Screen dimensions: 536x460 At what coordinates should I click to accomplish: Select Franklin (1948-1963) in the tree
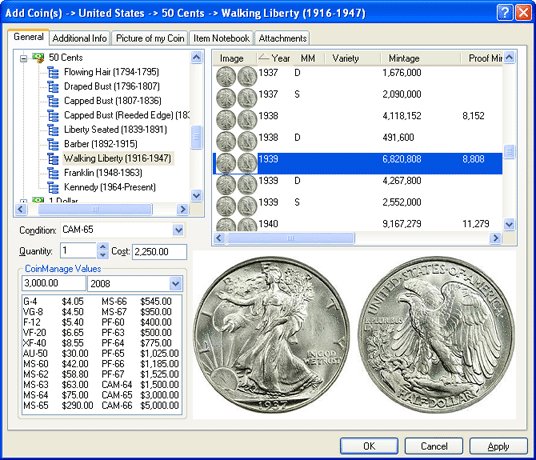(x=103, y=173)
